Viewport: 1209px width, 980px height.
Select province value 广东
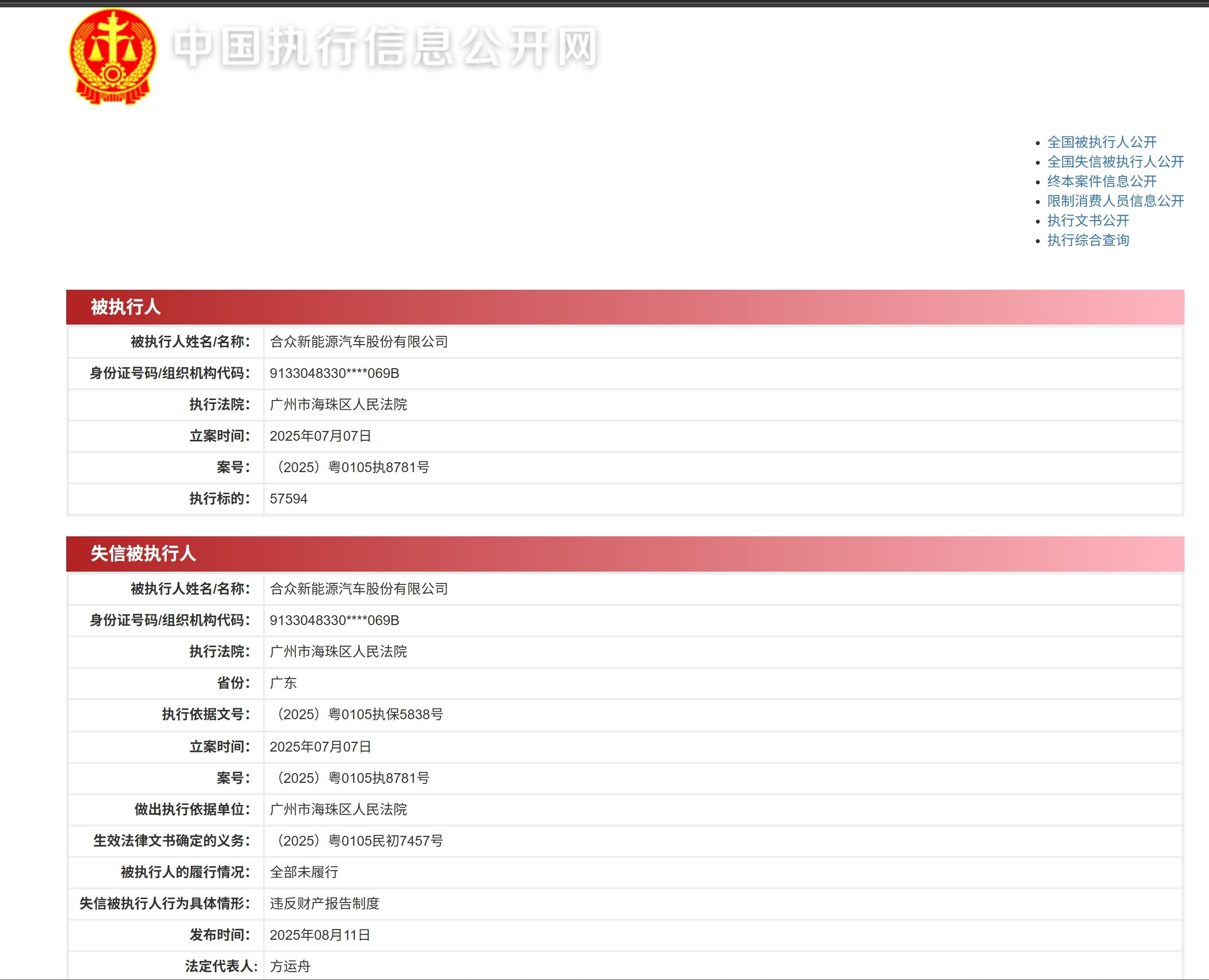283,683
